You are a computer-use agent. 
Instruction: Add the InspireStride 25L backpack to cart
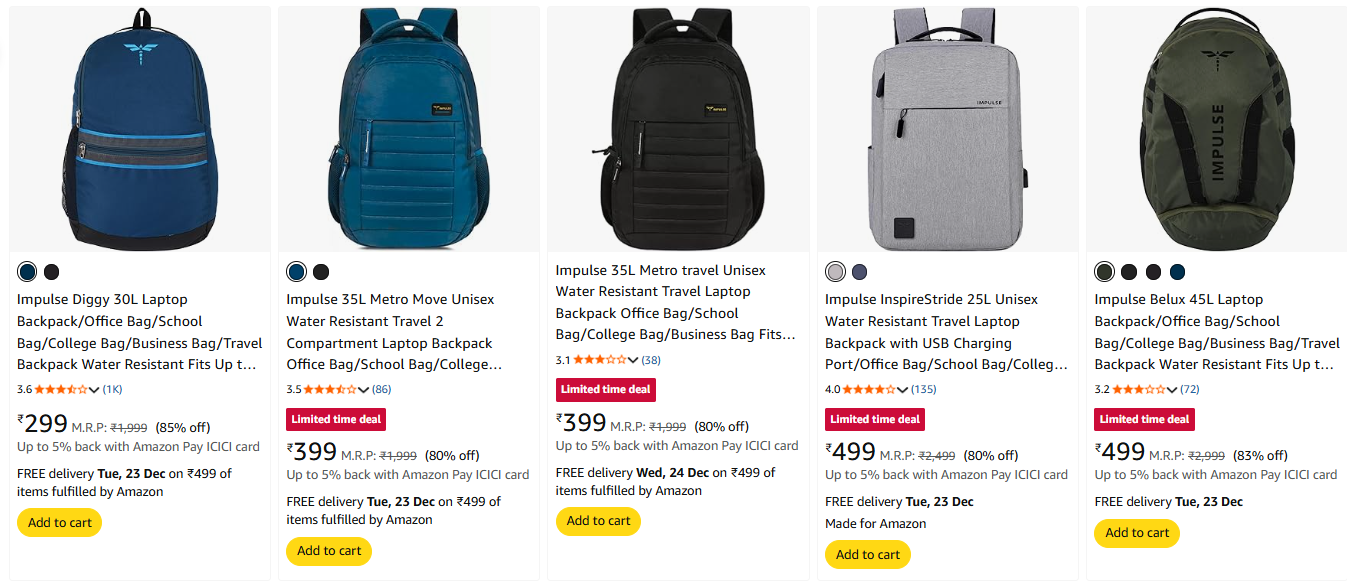pyautogui.click(x=867, y=555)
